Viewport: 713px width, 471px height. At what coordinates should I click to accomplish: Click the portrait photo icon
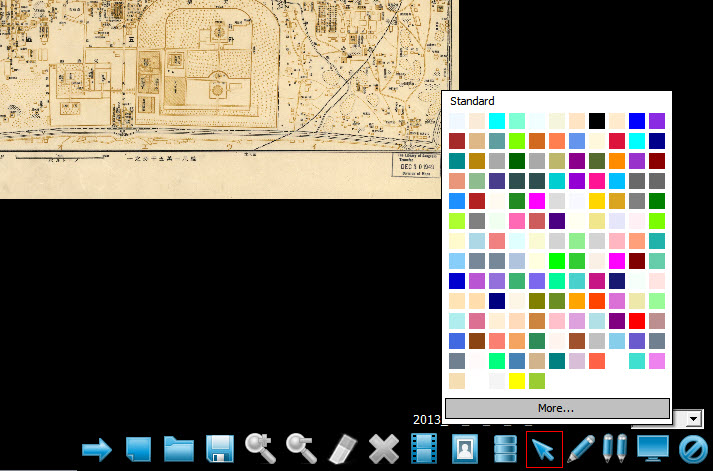(464, 449)
